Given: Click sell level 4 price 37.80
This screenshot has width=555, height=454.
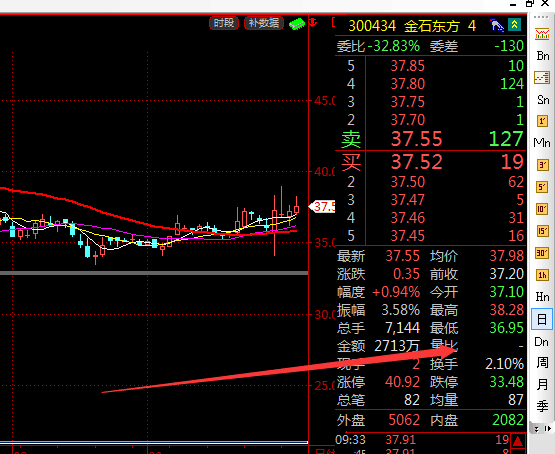Looking at the screenshot, I should (x=407, y=84).
